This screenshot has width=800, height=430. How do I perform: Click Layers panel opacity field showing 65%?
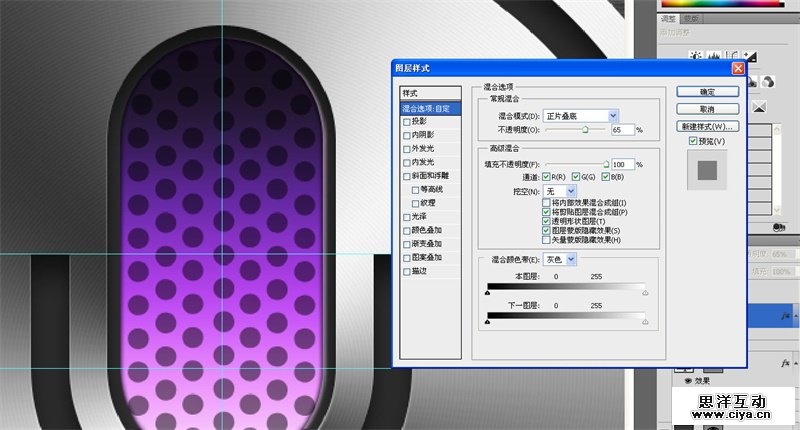coord(784,254)
